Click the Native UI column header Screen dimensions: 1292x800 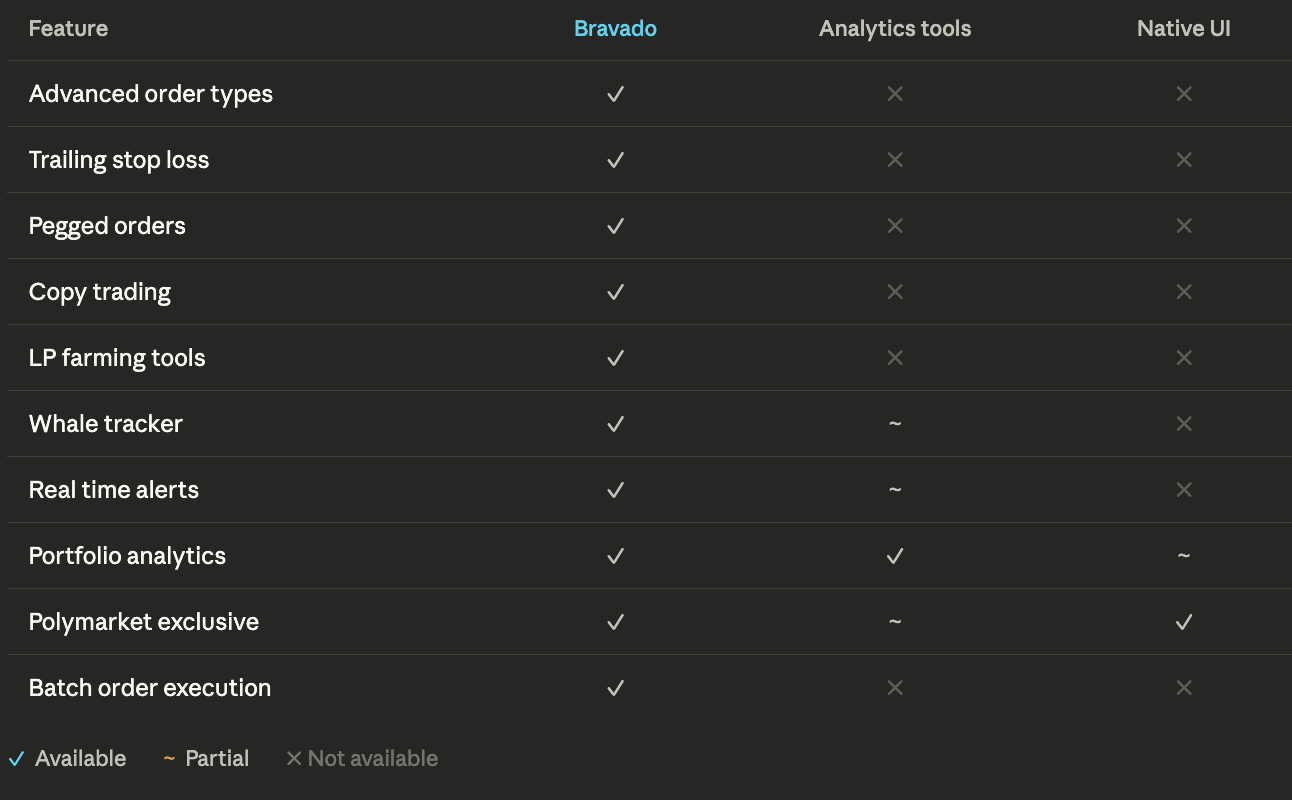tap(1184, 29)
